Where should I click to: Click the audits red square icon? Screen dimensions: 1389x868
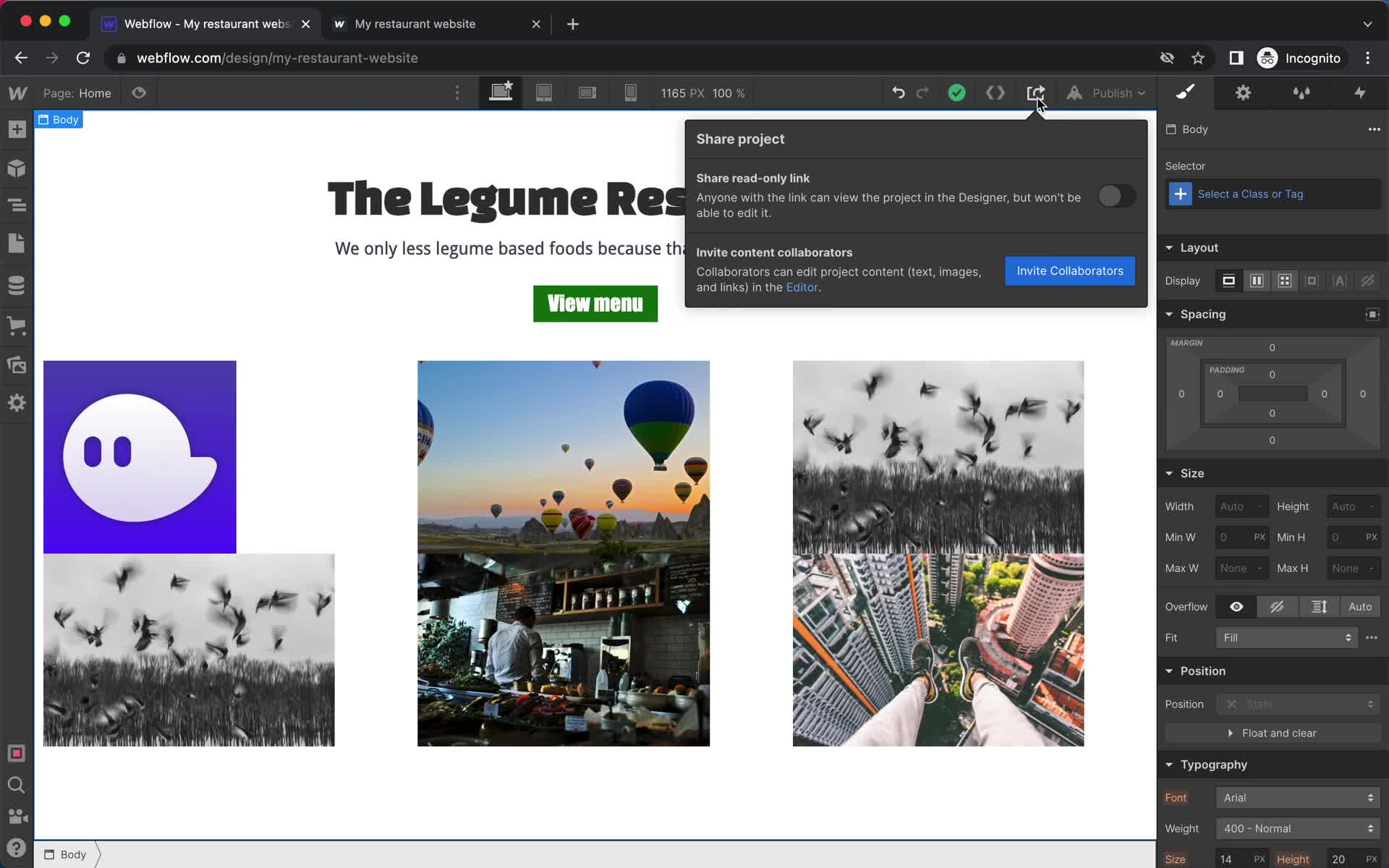pyautogui.click(x=17, y=753)
